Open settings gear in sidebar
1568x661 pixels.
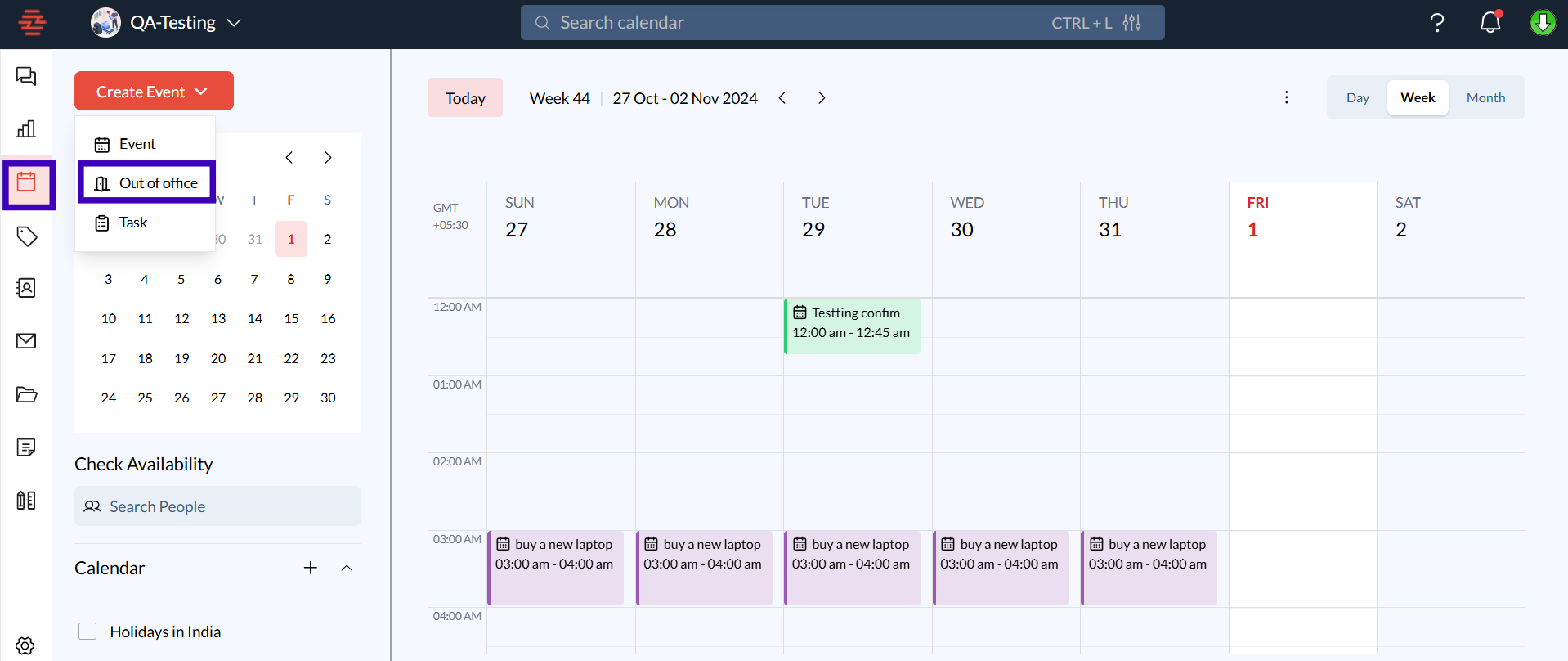coord(25,645)
